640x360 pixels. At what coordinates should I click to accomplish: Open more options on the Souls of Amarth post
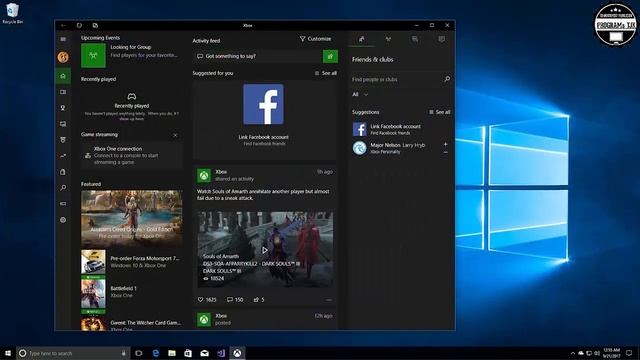pos(329,300)
